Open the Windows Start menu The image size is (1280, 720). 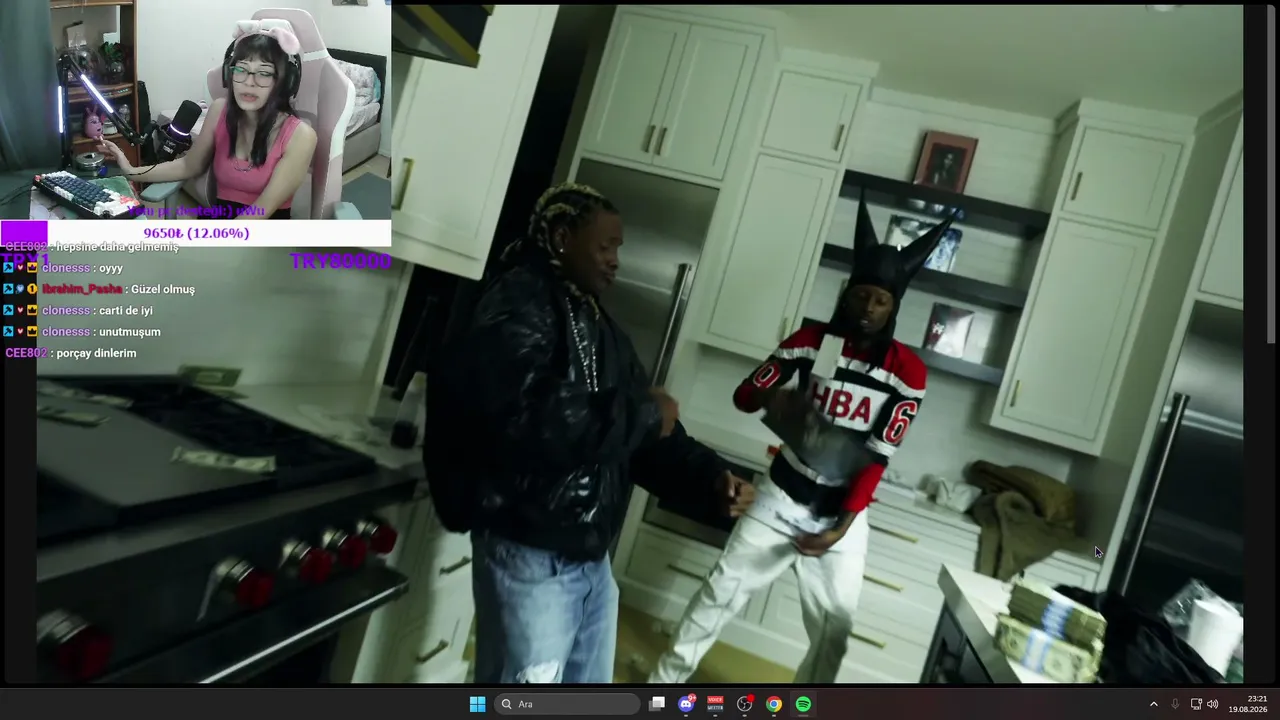(477, 704)
